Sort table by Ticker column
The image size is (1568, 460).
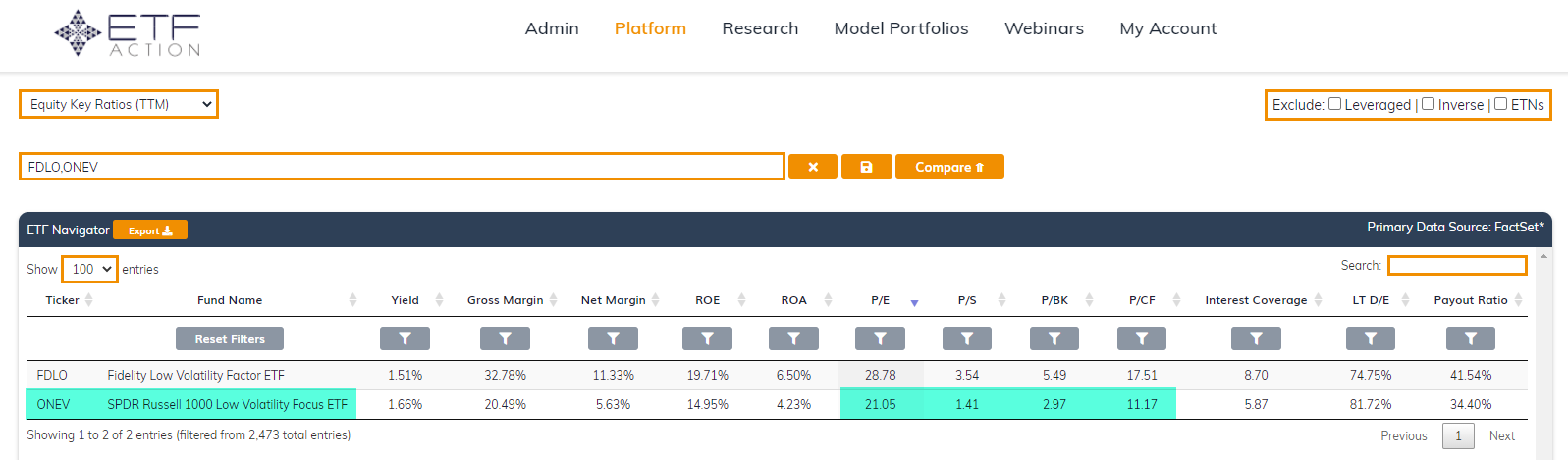coord(63,300)
